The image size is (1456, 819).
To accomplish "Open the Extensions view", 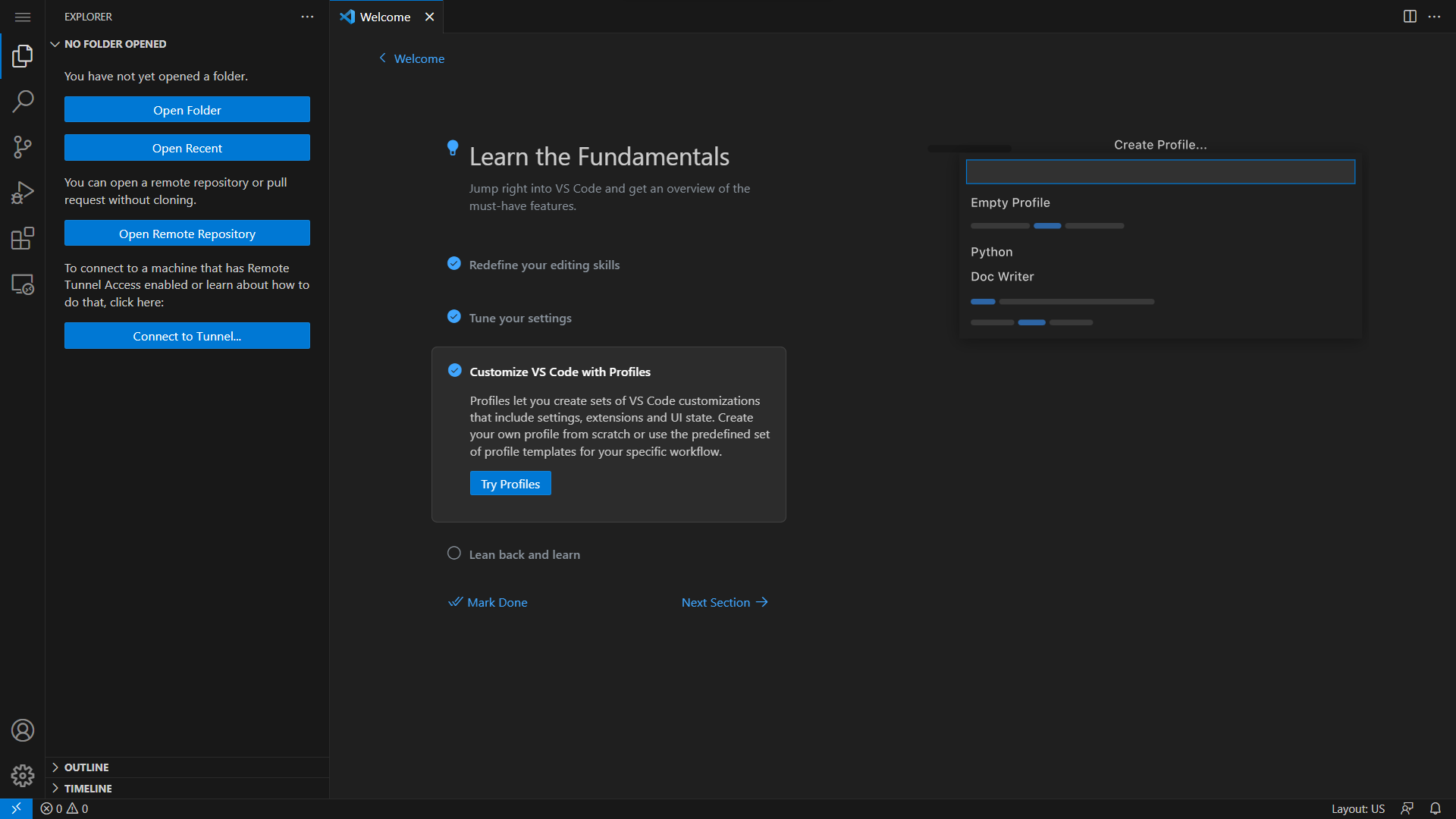I will coord(23,237).
